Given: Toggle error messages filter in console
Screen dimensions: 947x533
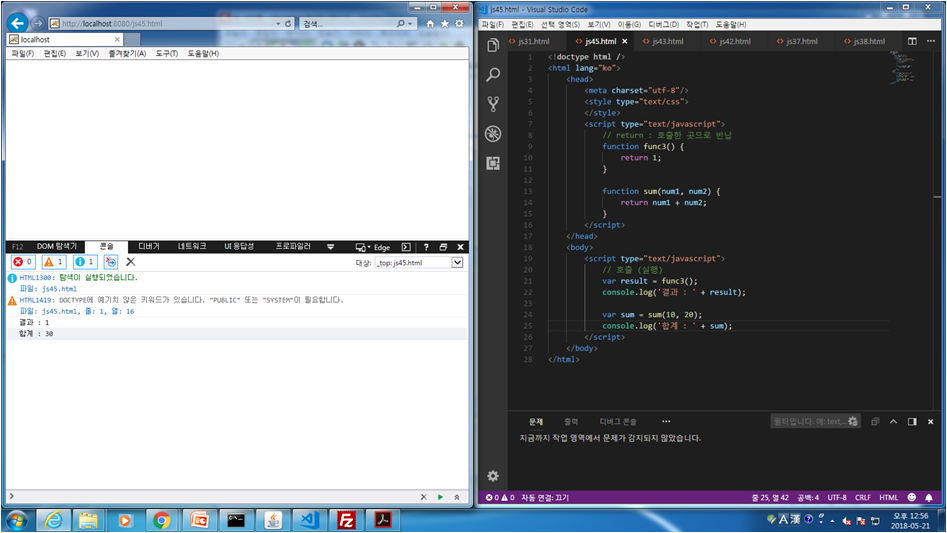Looking at the screenshot, I should point(24,261).
